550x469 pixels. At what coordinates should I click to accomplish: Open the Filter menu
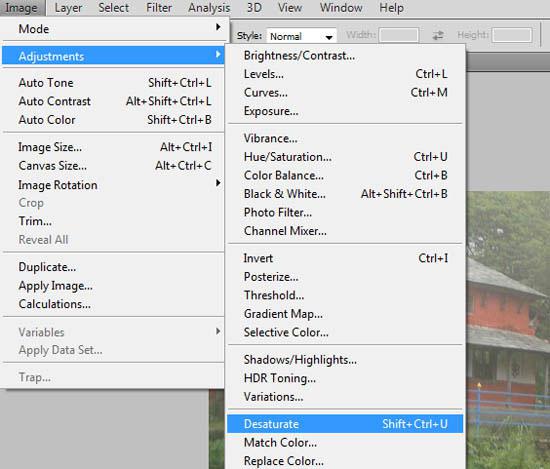point(159,8)
